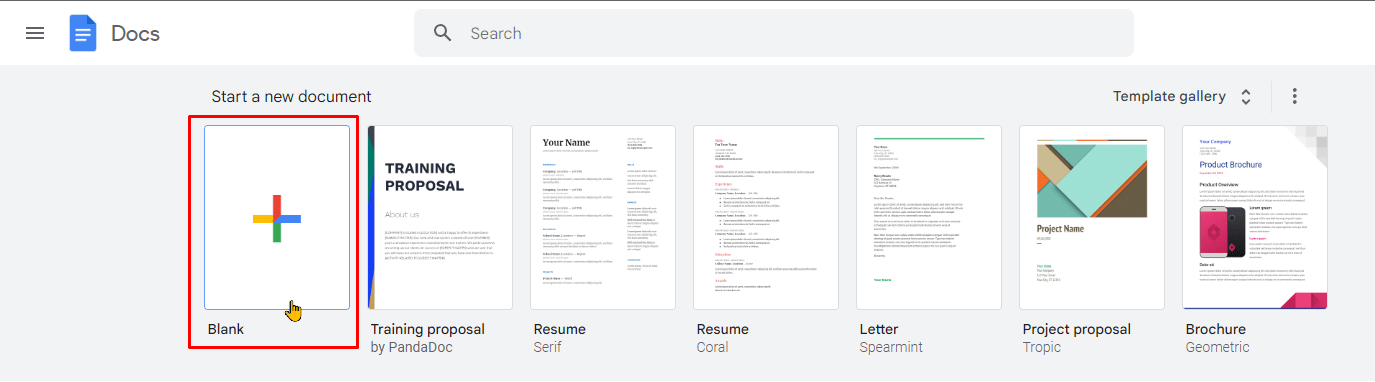Expand the Template gallery arrows
Screen dimensions: 1375x382
1246,97
